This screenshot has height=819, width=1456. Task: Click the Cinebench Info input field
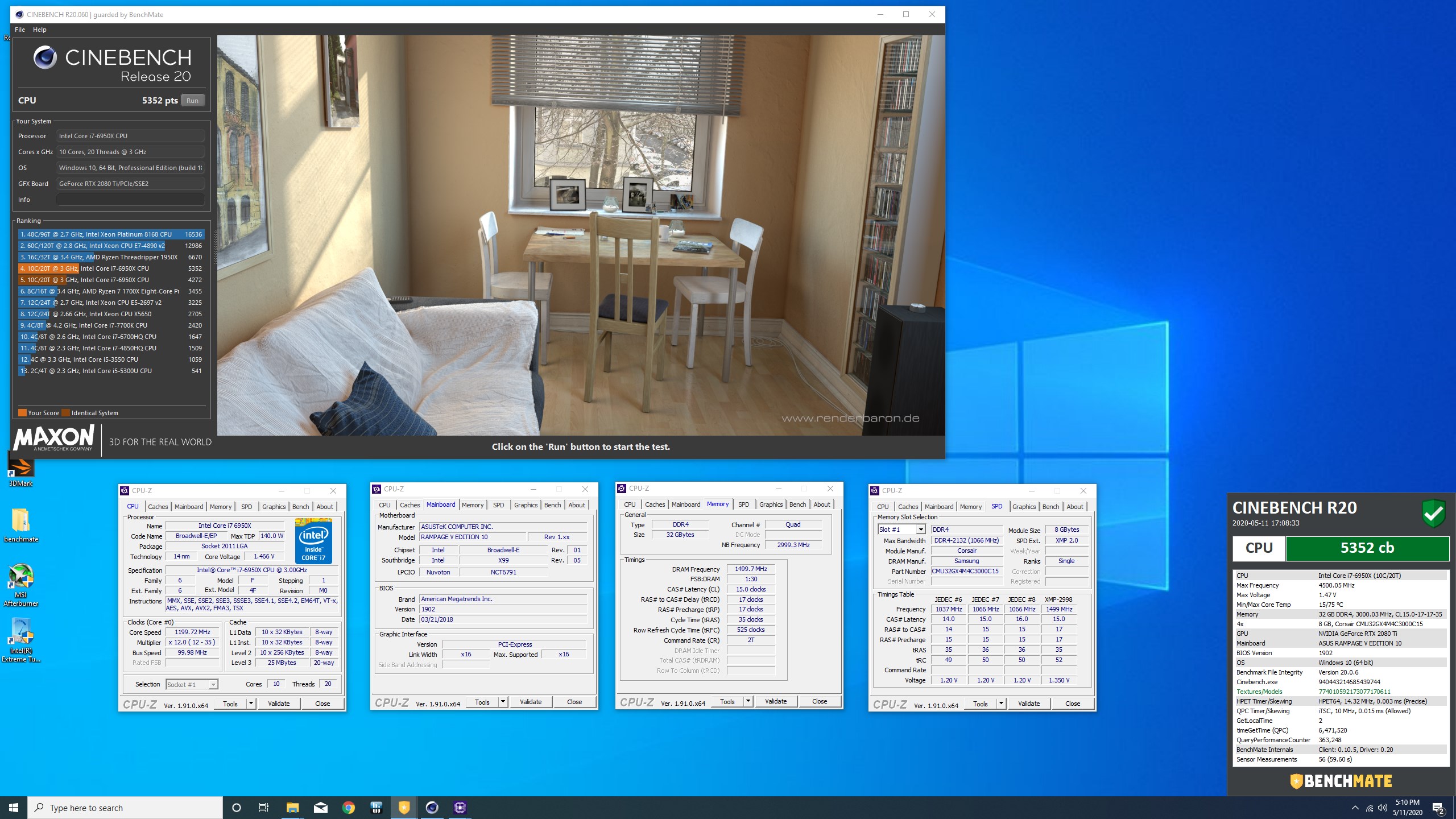(130, 200)
